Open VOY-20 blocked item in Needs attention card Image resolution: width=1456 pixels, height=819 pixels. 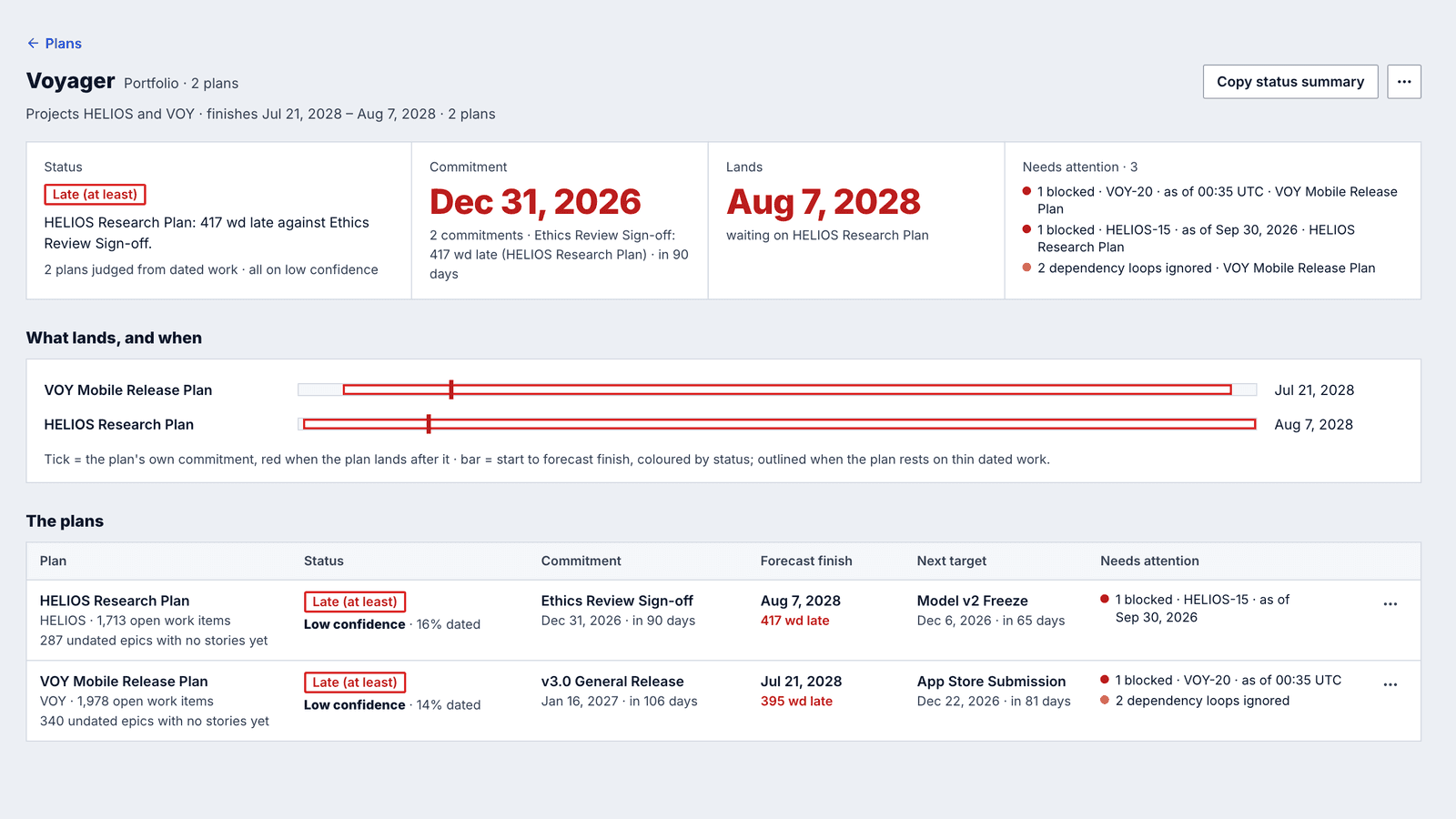1210,200
